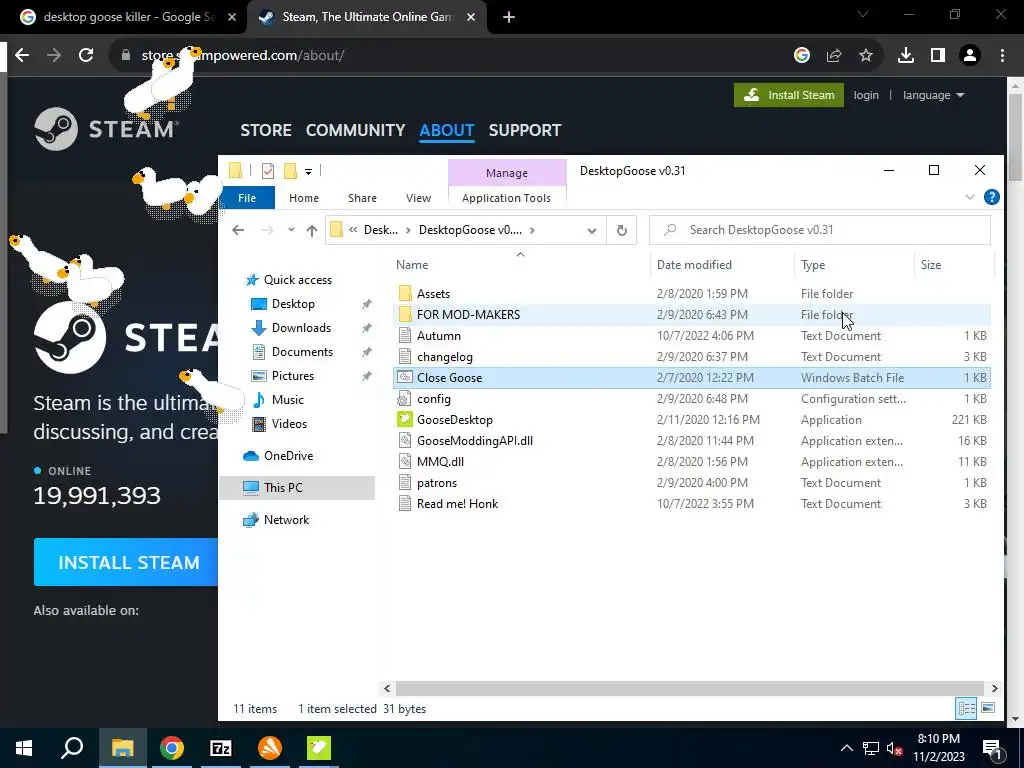Click the login link on Steam
Image resolution: width=1024 pixels, height=768 pixels.
[x=866, y=95]
